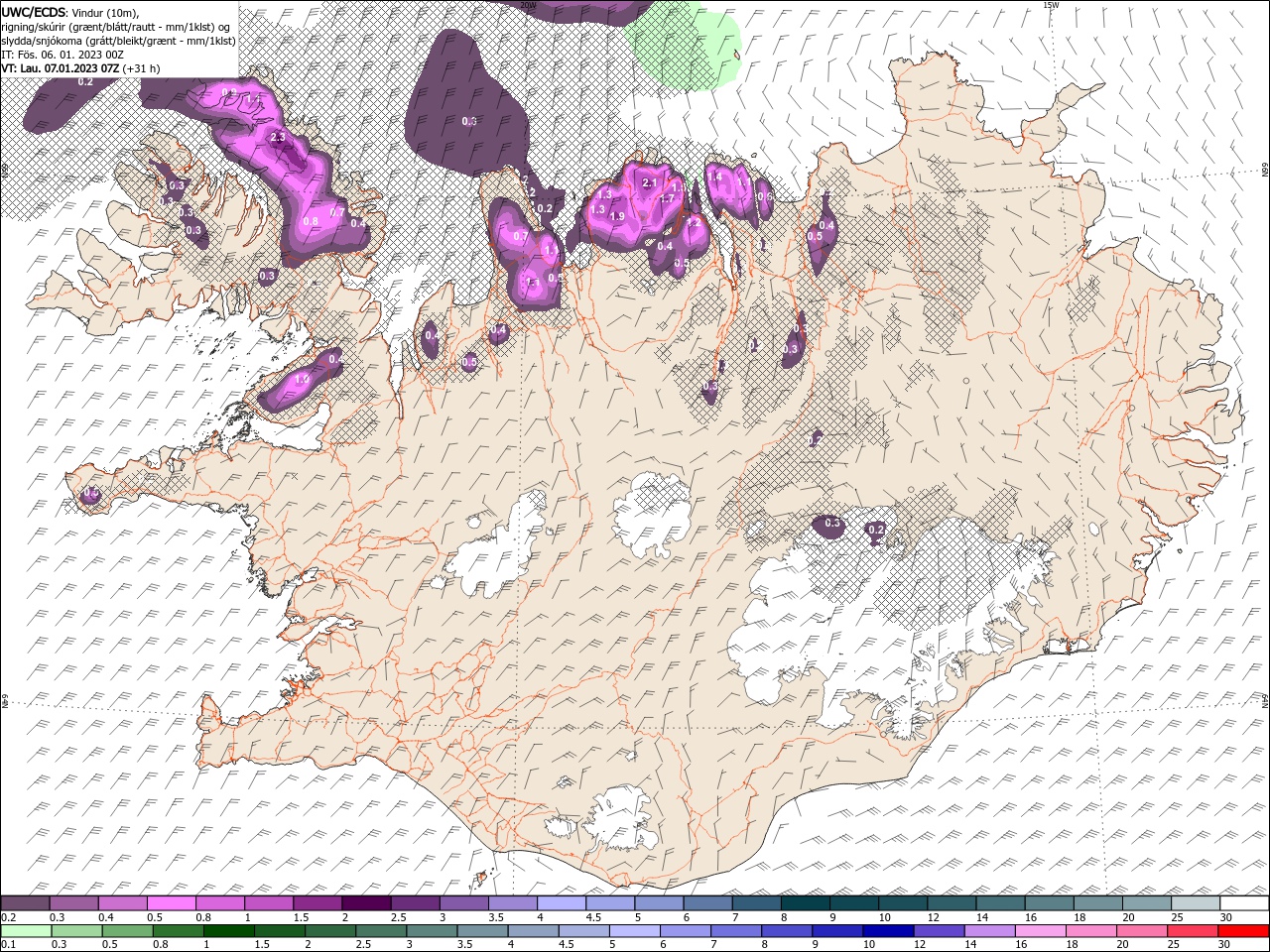Click the '30' label at the end of the snow legend
Screen dimensions: 1270x952
coord(1224,917)
